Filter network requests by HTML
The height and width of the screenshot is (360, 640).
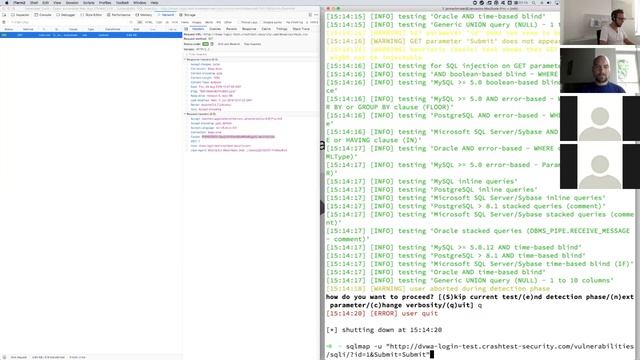click(149, 22)
